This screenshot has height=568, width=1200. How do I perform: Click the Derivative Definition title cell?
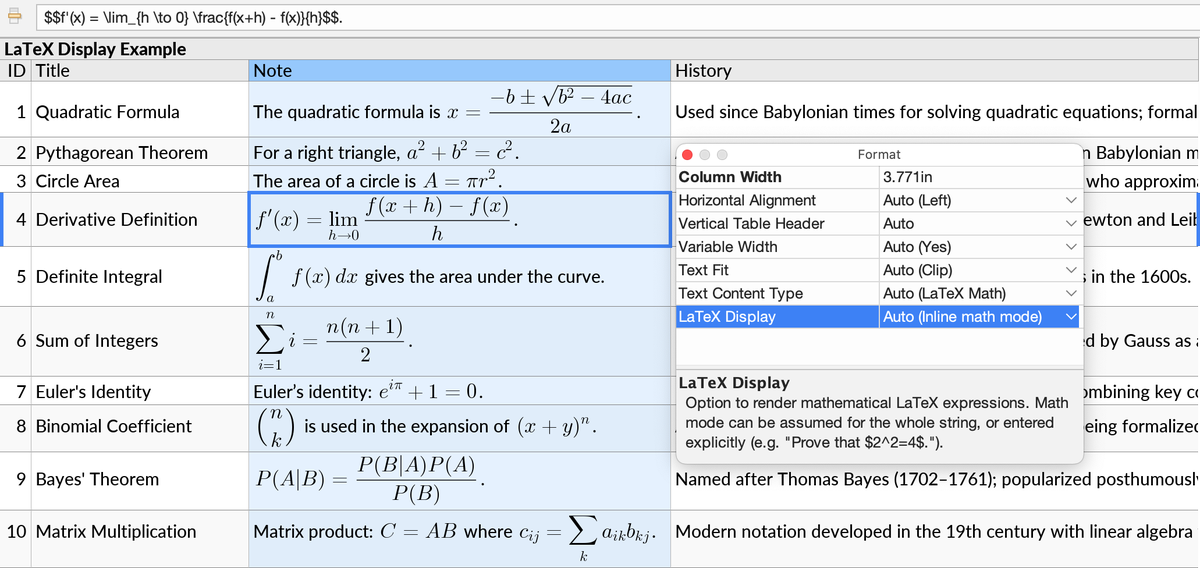[x=140, y=219]
